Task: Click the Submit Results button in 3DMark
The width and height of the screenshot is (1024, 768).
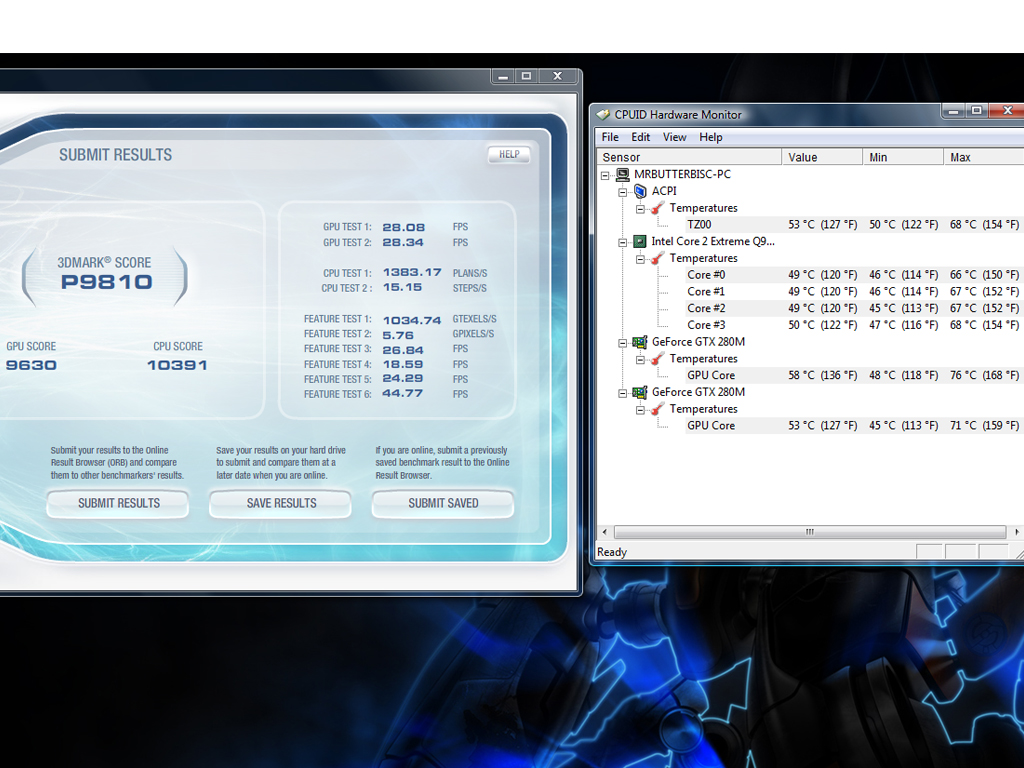Action: [118, 504]
